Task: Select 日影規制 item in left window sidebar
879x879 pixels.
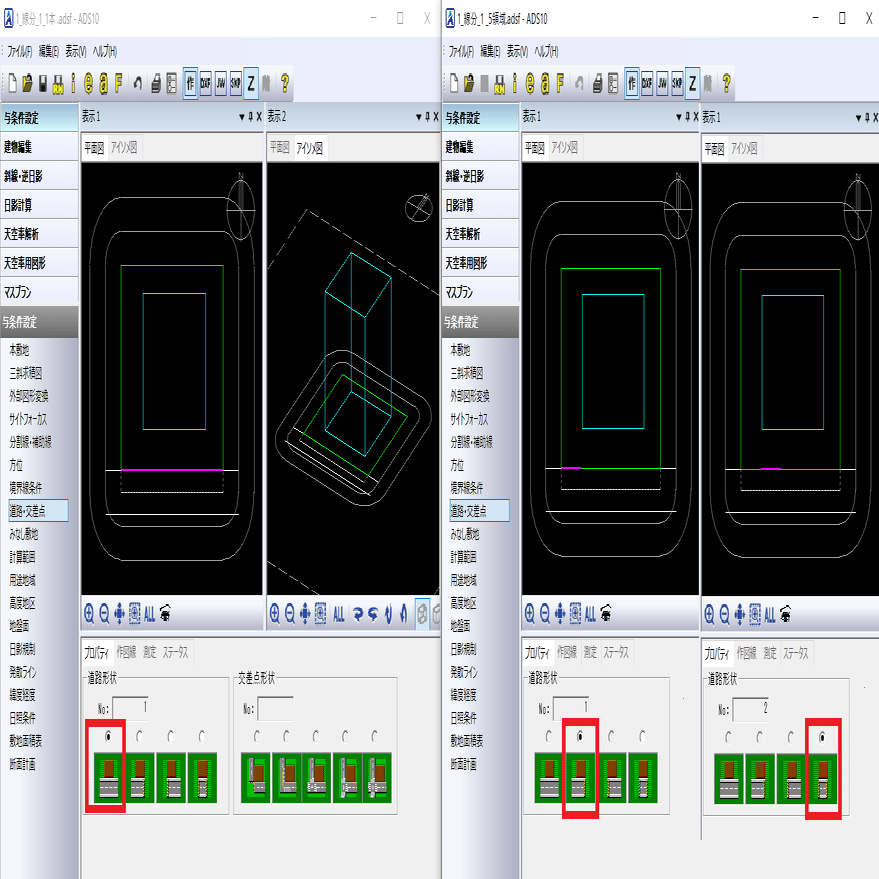Action: (22, 649)
